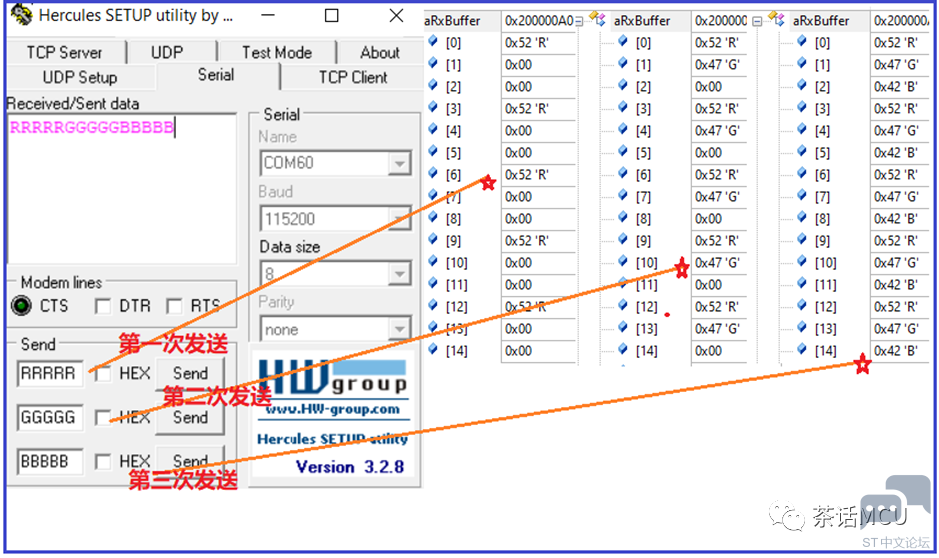Viewport: 939px width, 558px height.
Task: Click value 0x52 'R' of left aRxBuffer [0]
Action: click(x=526, y=43)
